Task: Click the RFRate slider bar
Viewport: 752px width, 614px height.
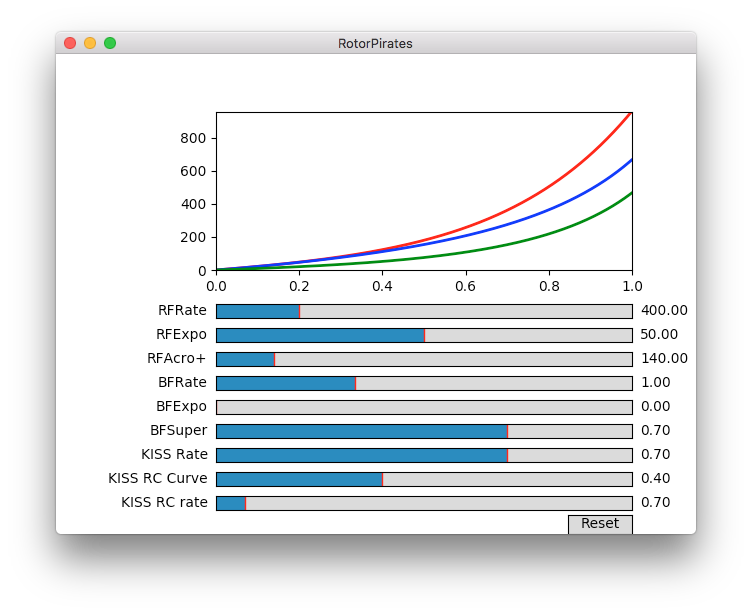Action: (424, 311)
